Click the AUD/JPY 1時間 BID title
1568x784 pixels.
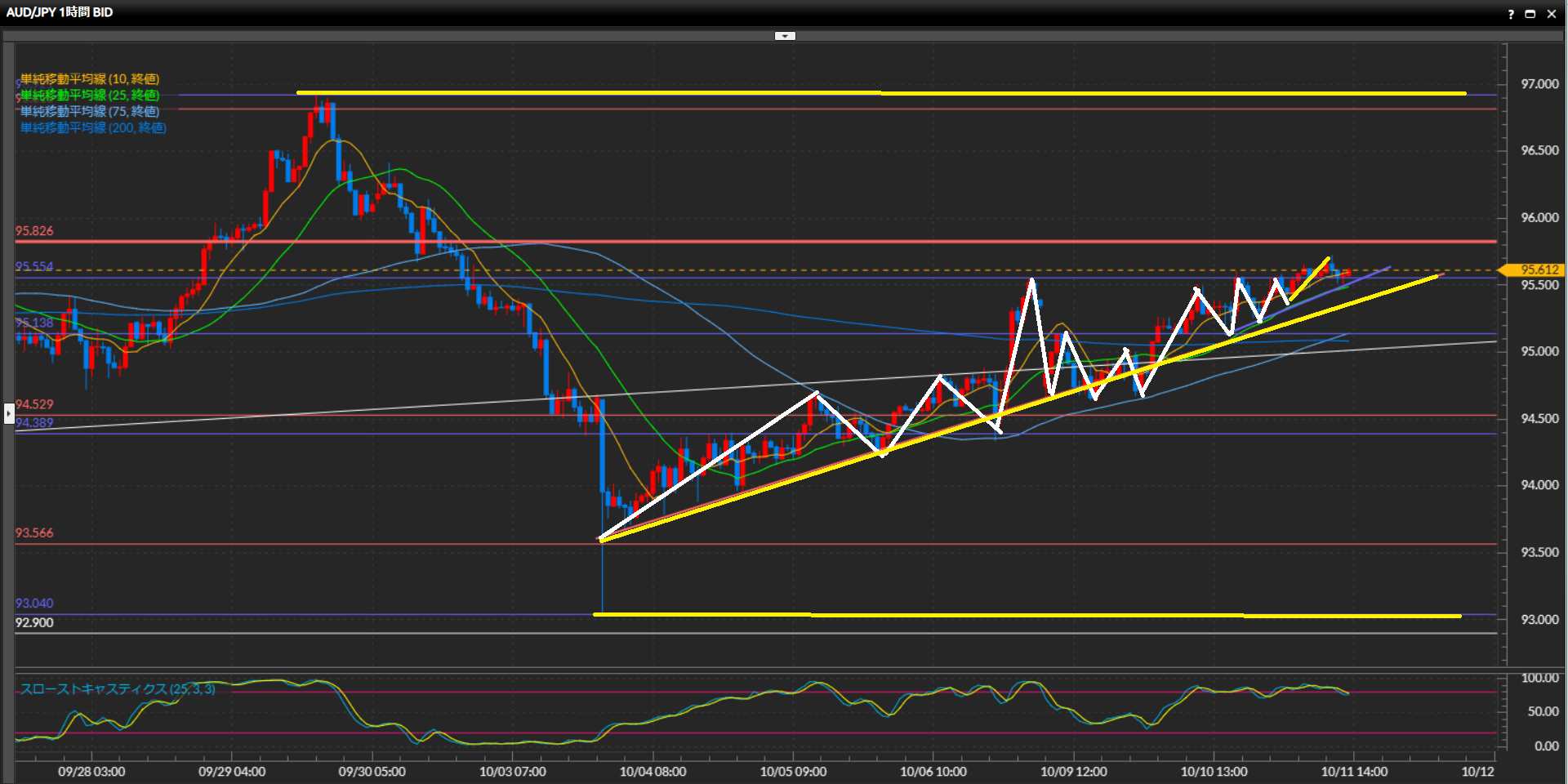point(60,12)
